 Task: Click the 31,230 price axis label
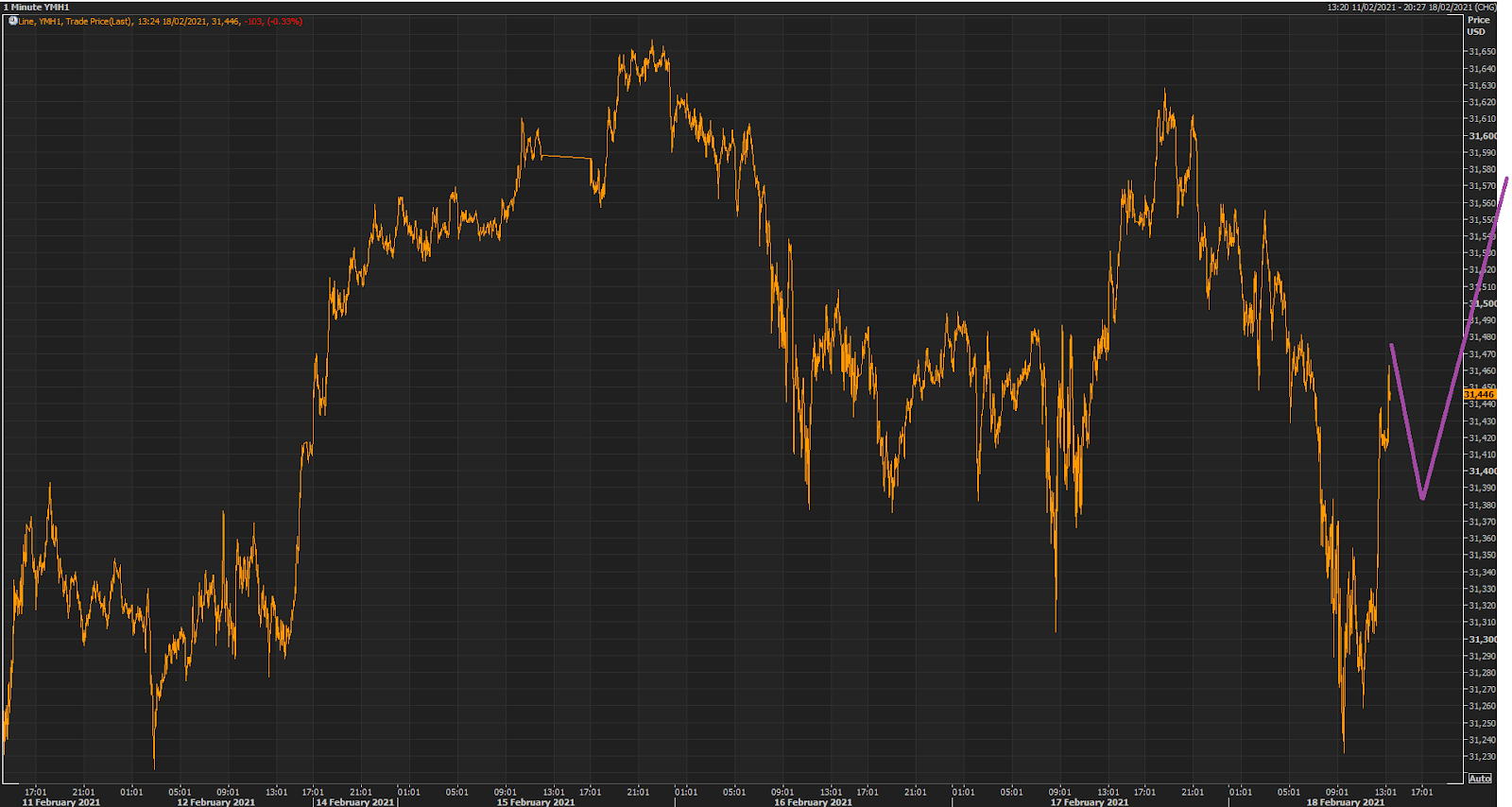(1482, 756)
